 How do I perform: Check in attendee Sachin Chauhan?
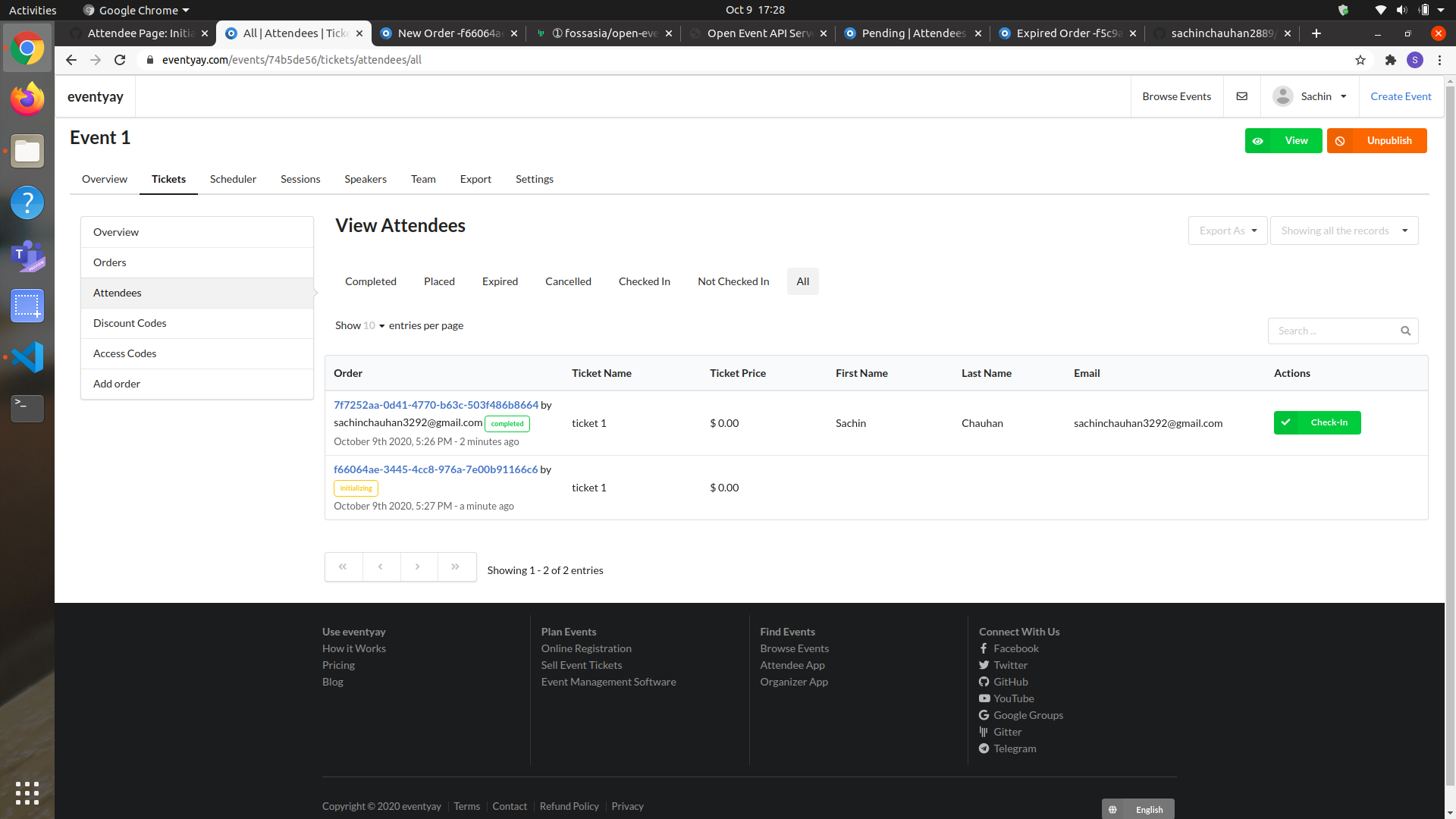pos(1317,422)
